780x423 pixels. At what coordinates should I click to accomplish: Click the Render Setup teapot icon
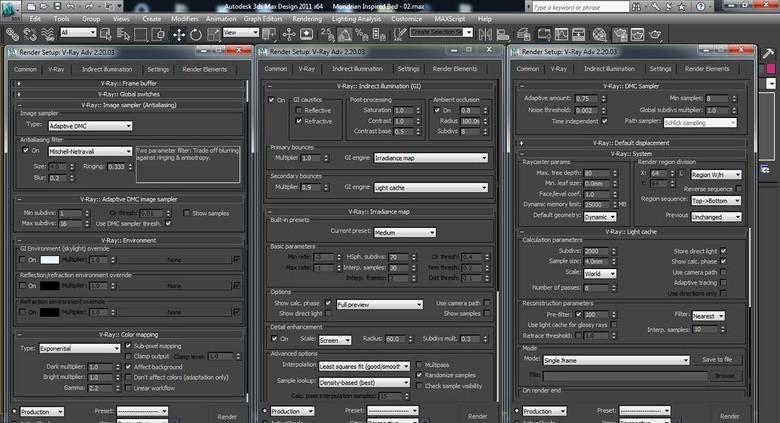[620, 34]
